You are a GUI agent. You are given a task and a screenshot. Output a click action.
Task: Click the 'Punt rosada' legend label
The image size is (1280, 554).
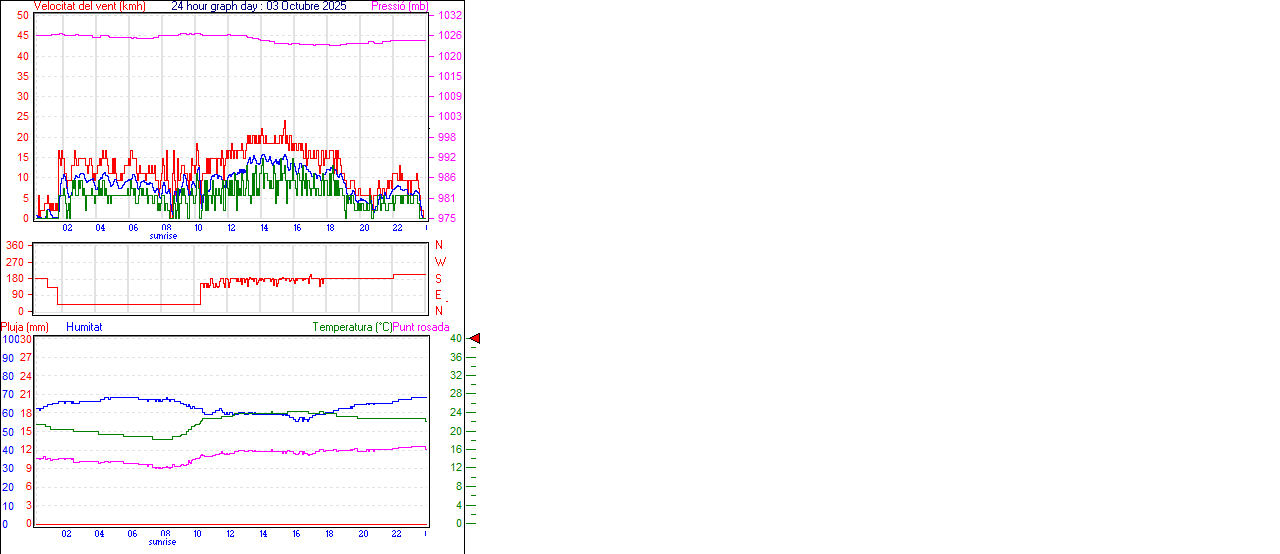(x=421, y=327)
